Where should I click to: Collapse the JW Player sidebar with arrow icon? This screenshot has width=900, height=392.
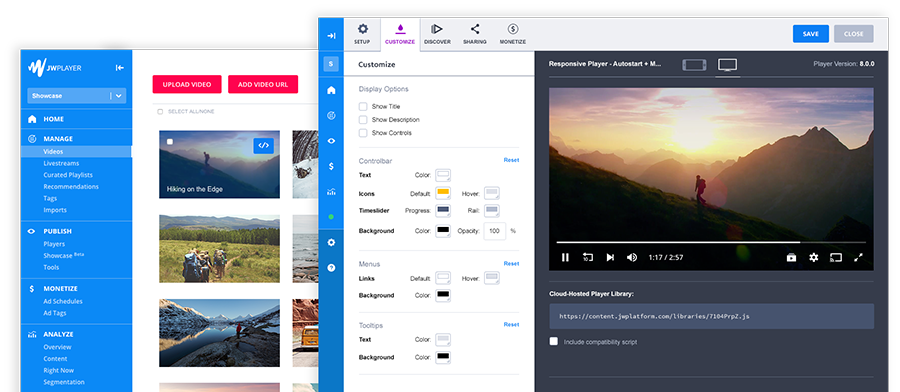point(119,68)
